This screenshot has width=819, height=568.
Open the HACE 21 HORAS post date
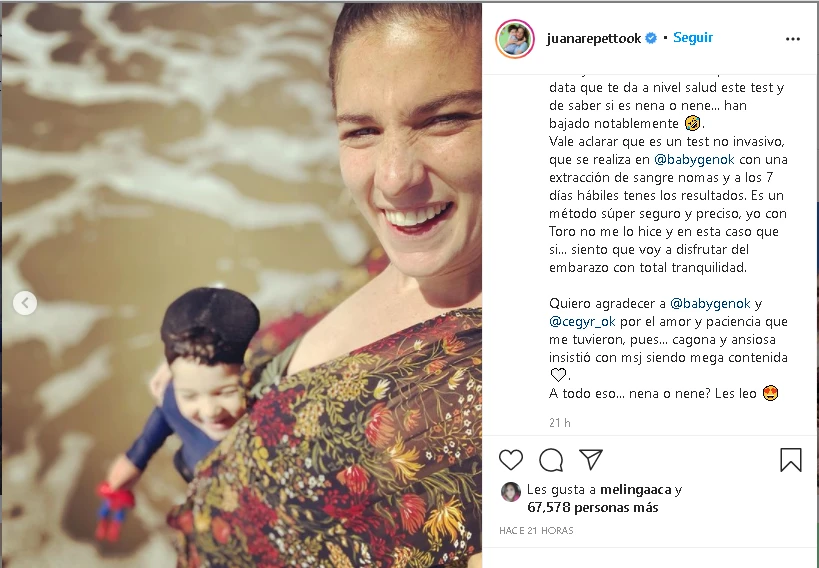coord(536,530)
